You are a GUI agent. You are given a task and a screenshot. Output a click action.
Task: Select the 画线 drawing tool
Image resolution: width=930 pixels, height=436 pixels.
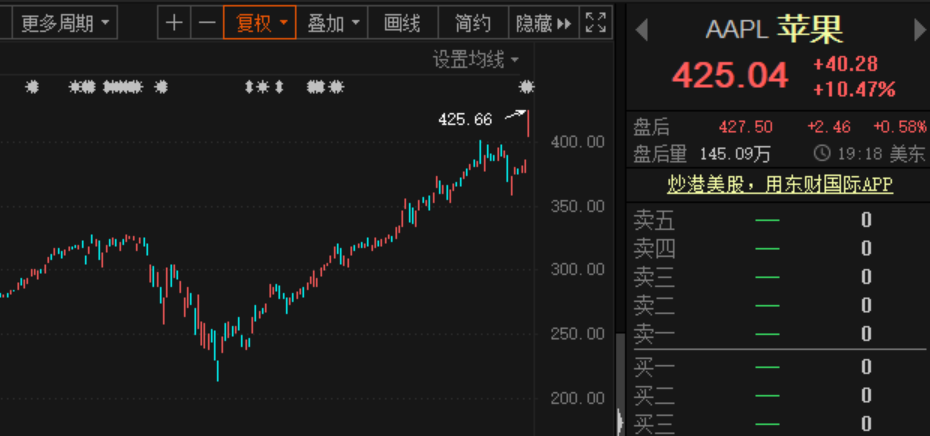(x=402, y=23)
